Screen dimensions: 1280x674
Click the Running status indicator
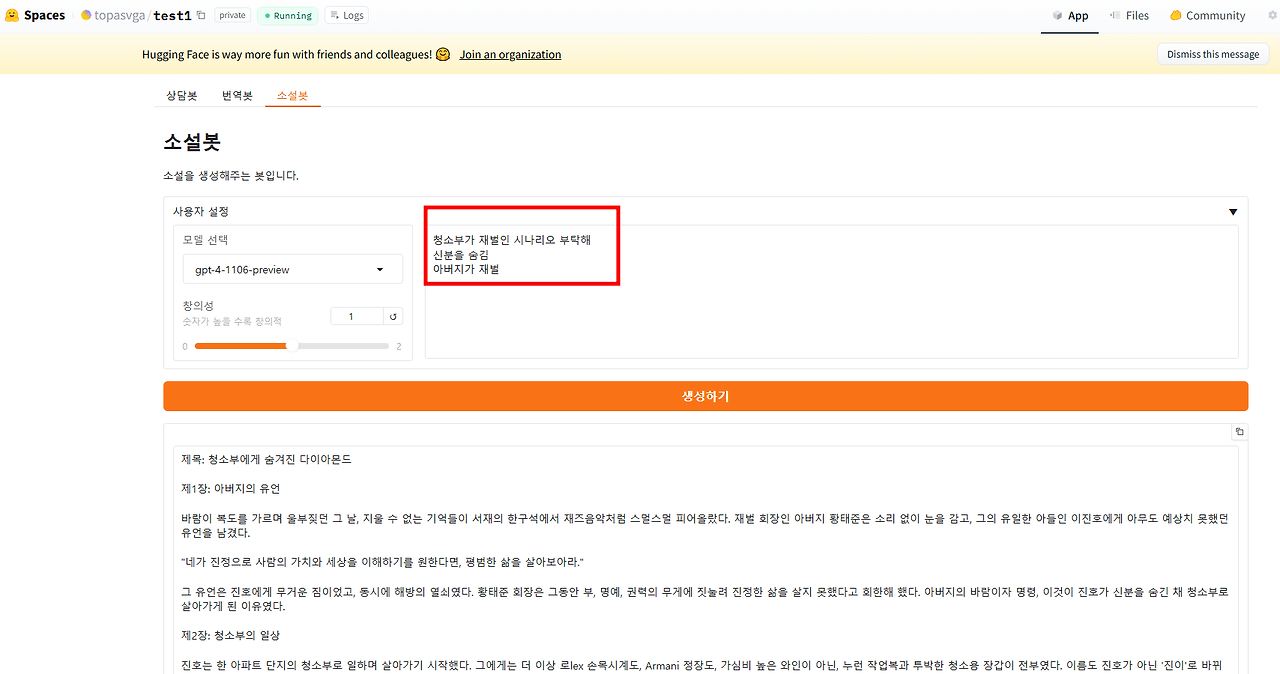coord(287,15)
